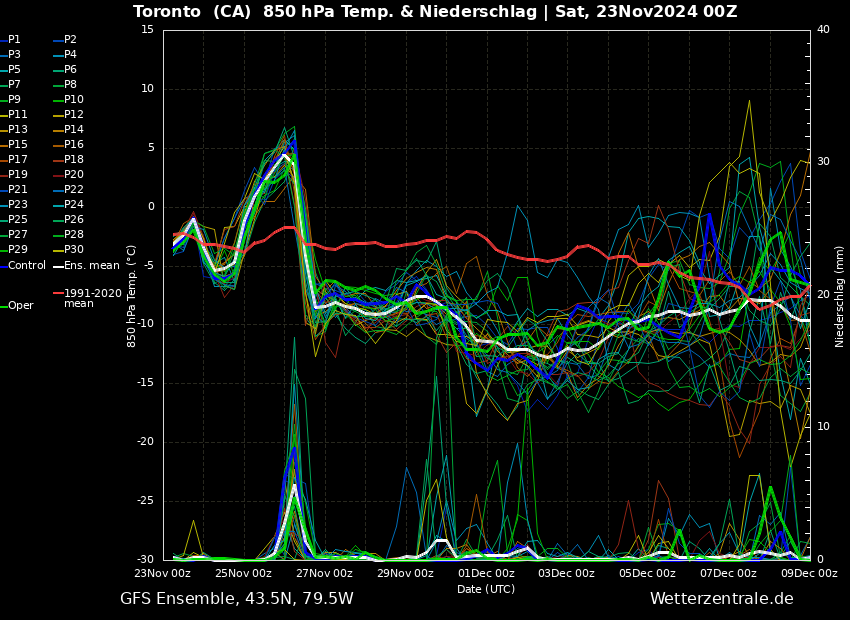
Task: Click the Wetterzentrale.de text
Action: coord(721,599)
